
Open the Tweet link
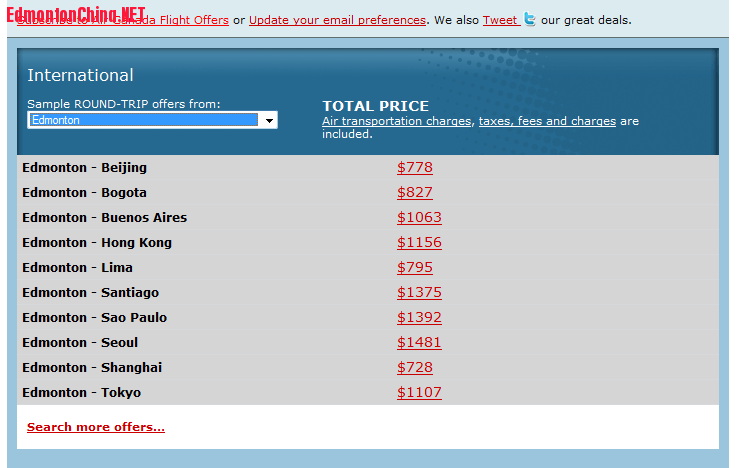500,20
